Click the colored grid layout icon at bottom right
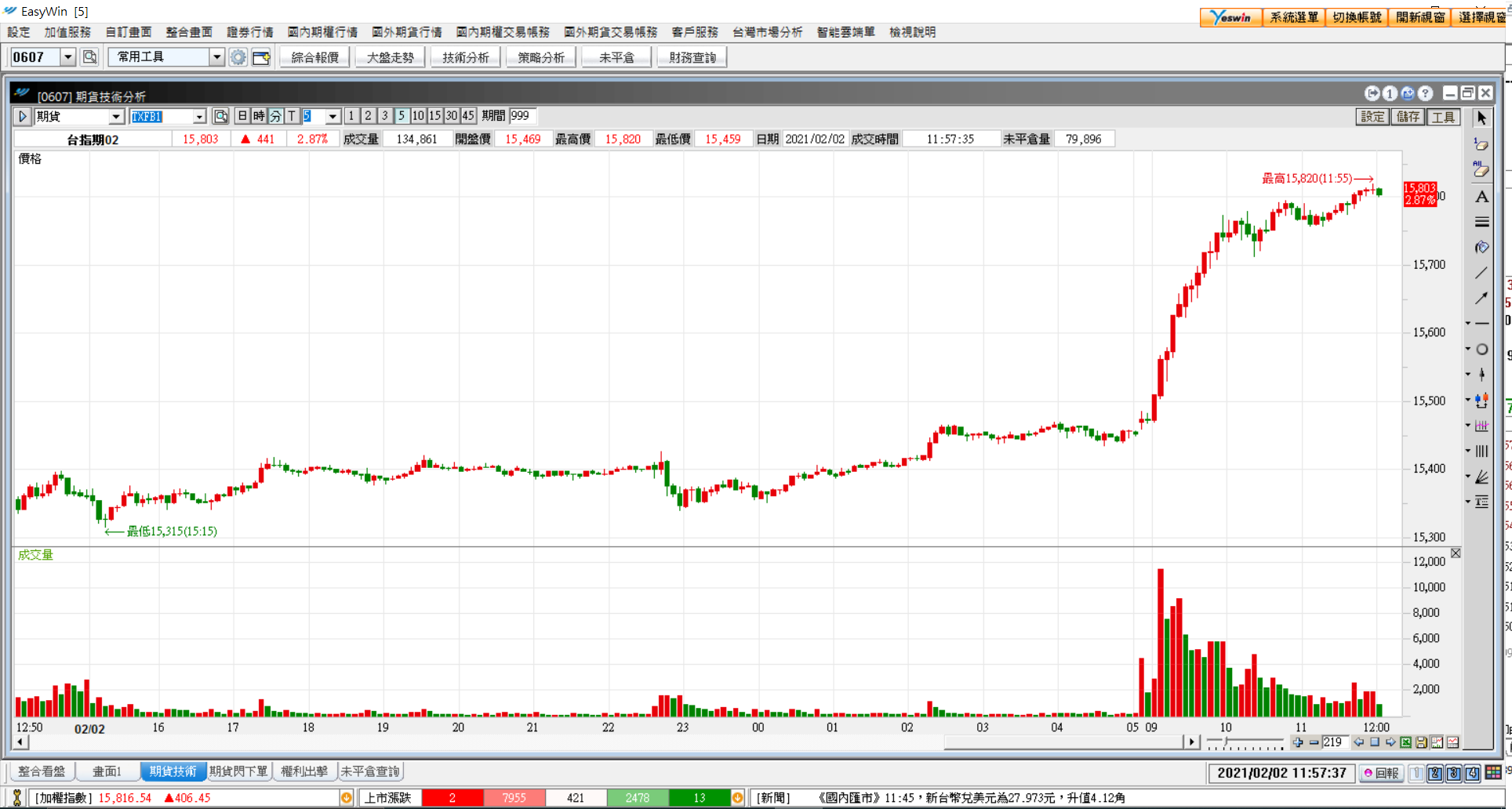Image resolution: width=1512 pixels, height=809 pixels. (x=1493, y=773)
